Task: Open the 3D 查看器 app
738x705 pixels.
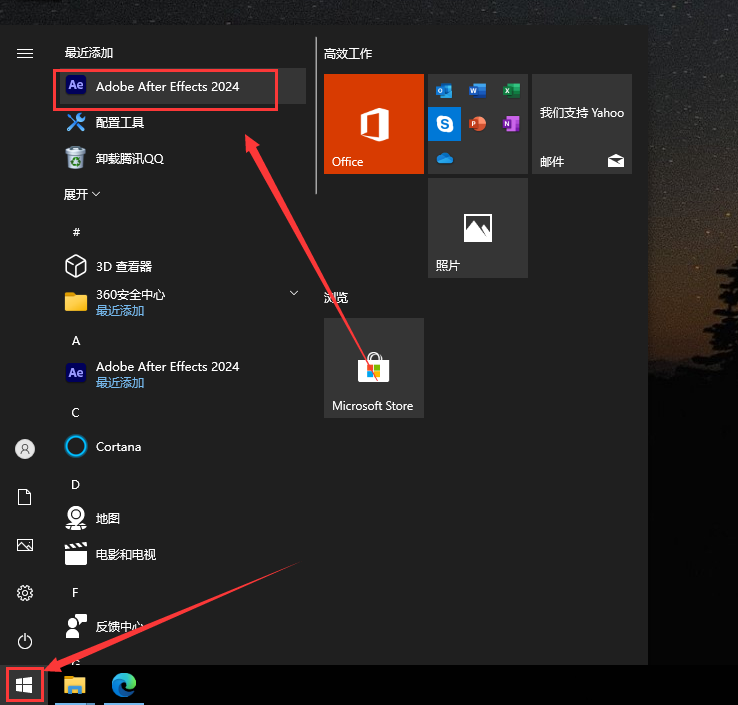Action: point(123,266)
